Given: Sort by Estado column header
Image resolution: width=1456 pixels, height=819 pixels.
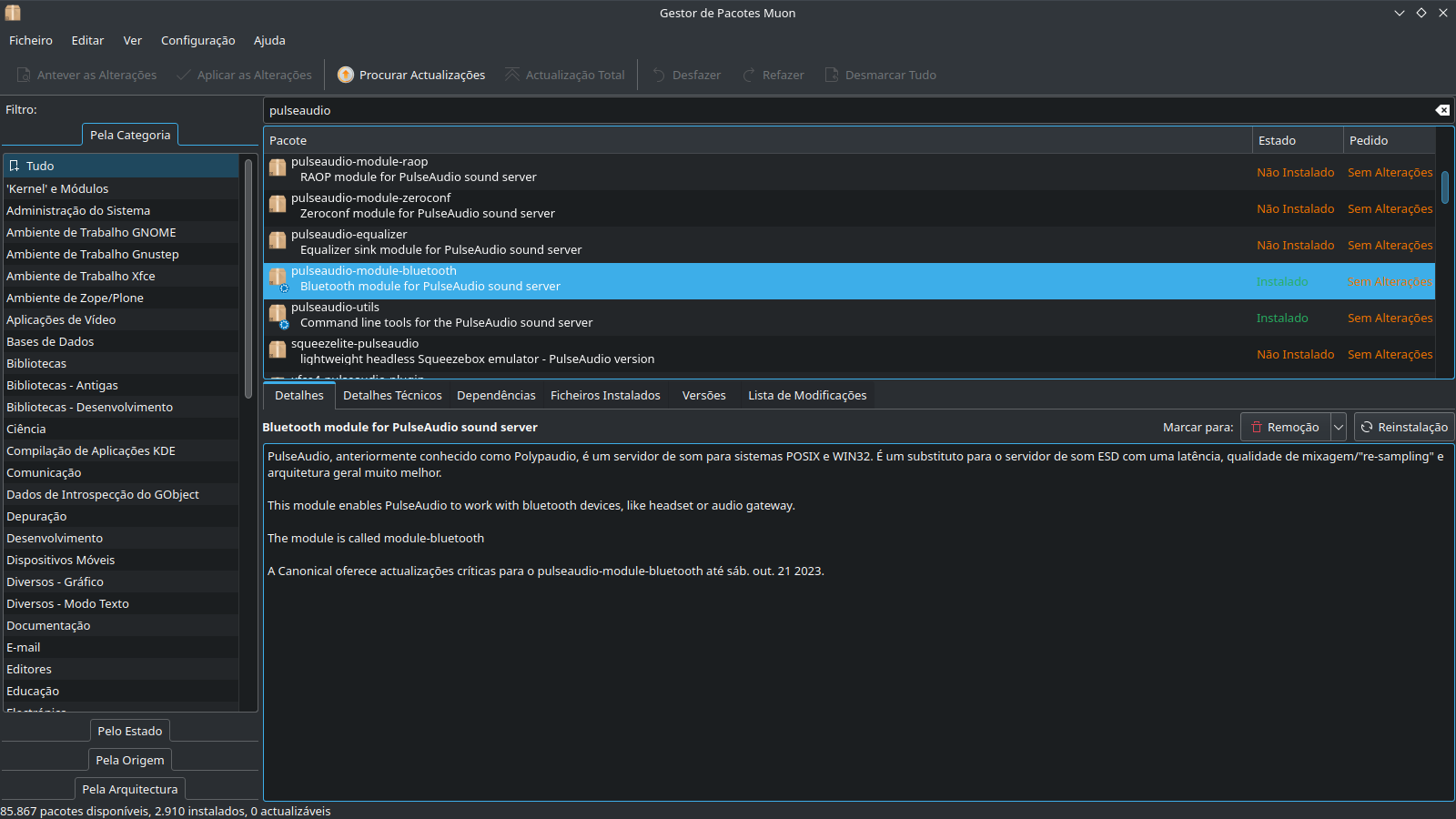Looking at the screenshot, I should click(1298, 140).
